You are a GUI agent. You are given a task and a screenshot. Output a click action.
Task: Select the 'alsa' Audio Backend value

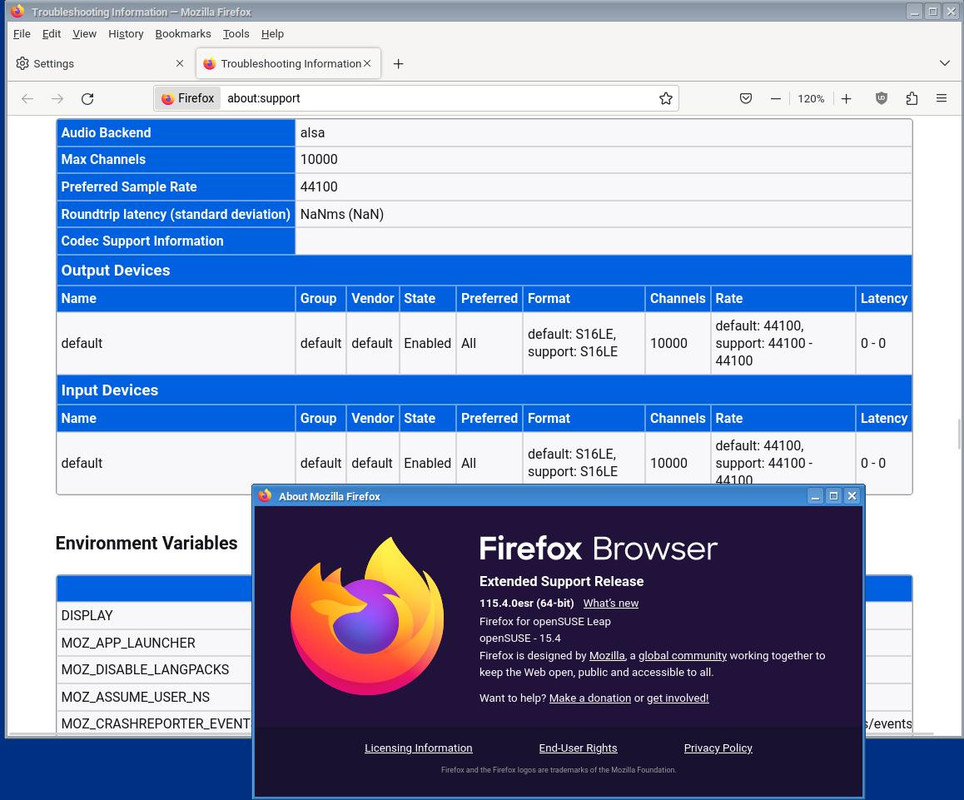pyautogui.click(x=312, y=133)
